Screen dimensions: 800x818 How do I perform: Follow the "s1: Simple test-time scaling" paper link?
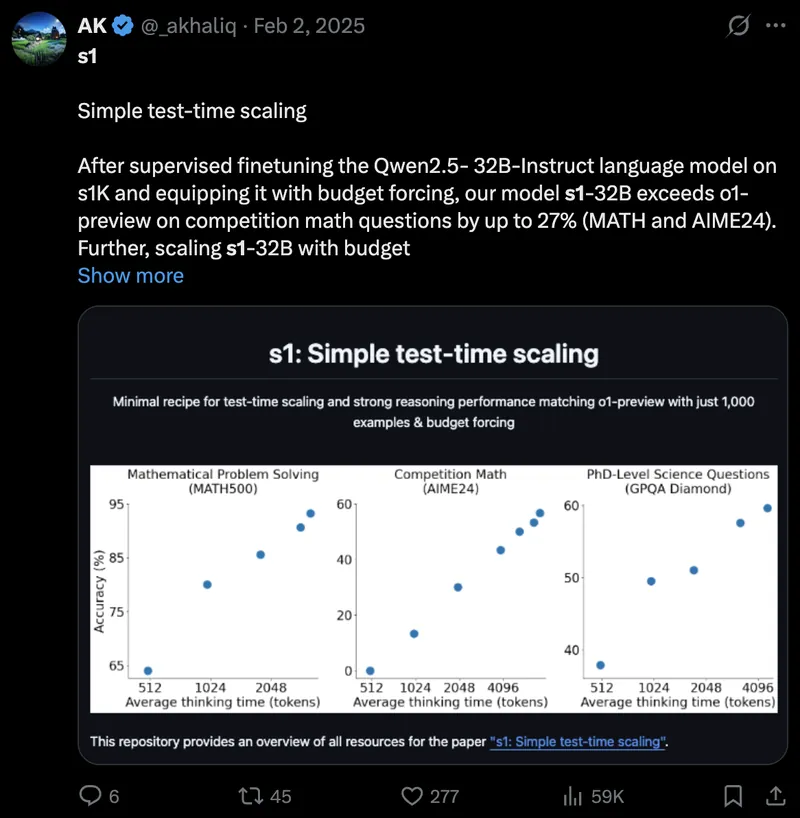[x=578, y=741]
